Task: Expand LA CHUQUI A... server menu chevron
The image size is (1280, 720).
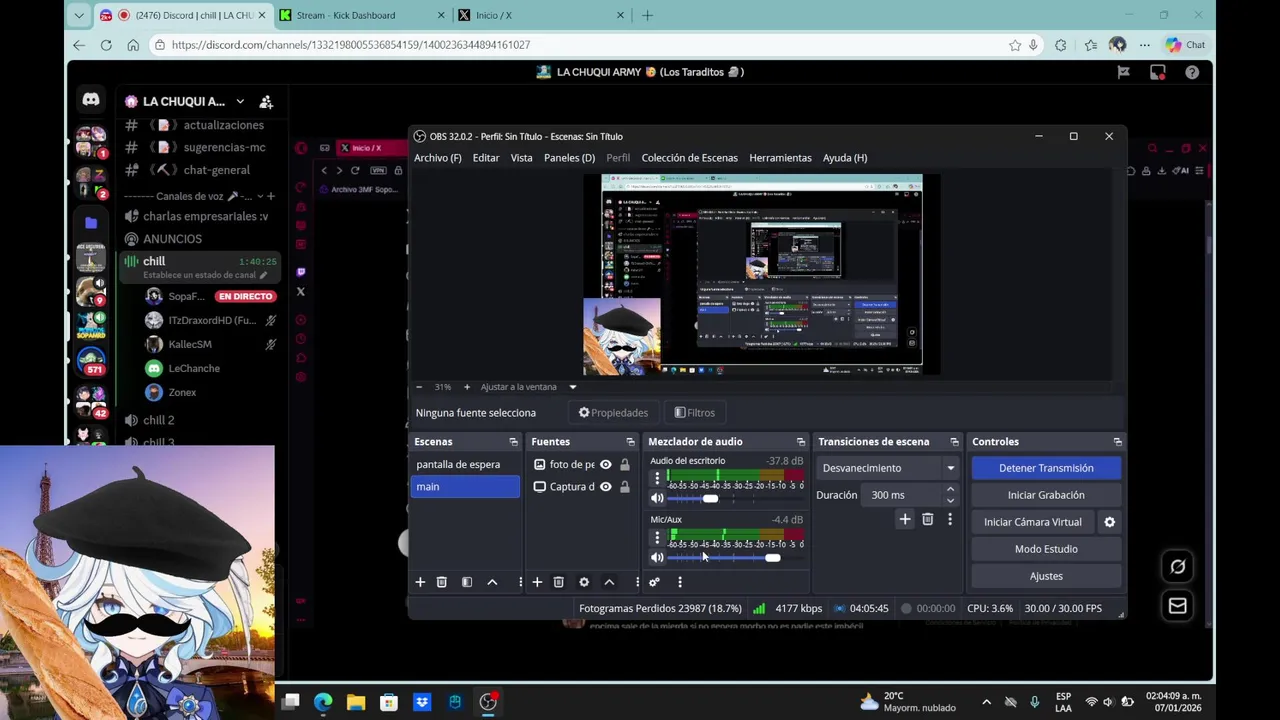Action: [240, 101]
